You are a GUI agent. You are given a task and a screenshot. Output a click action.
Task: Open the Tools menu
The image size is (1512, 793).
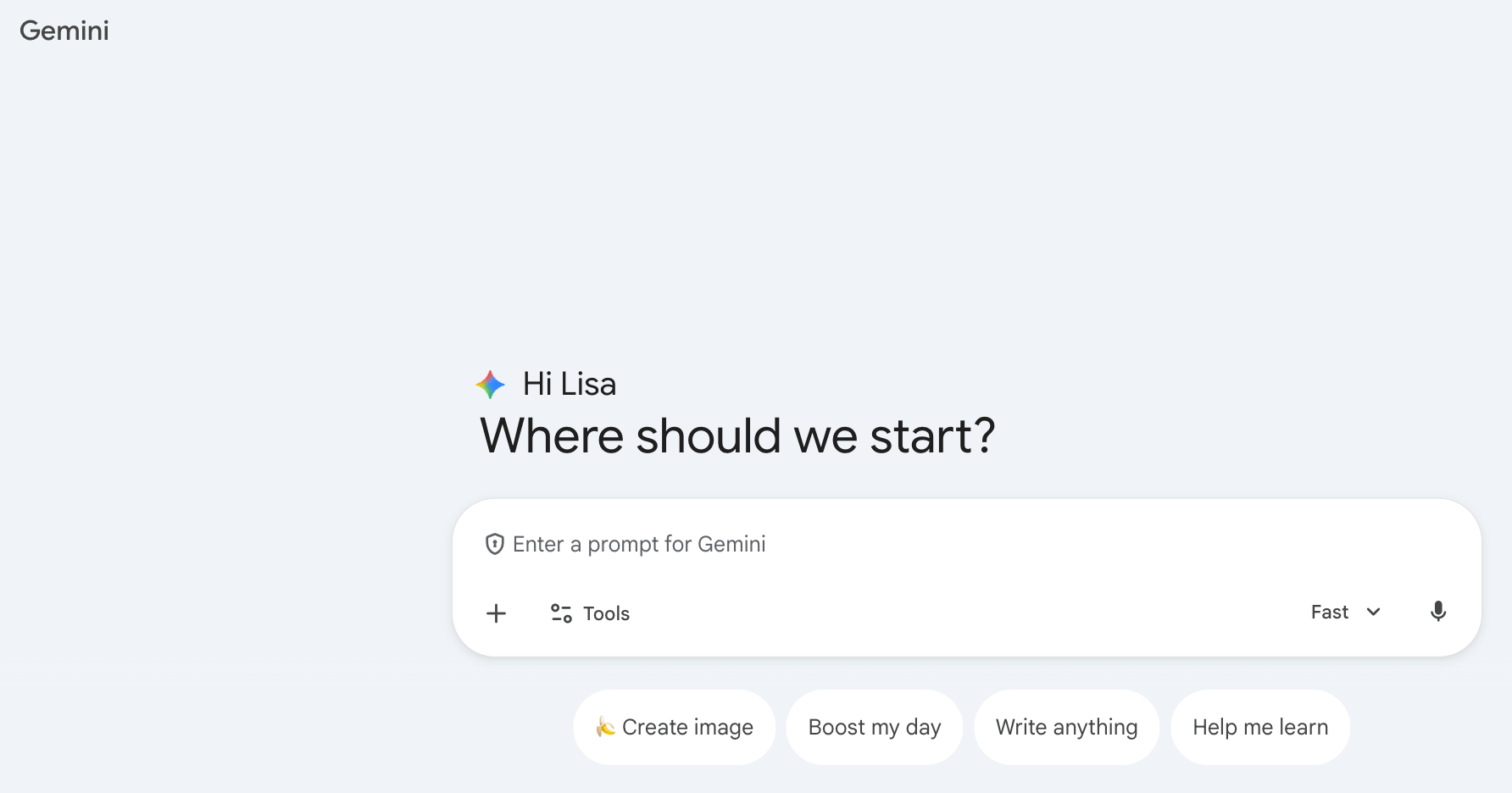coord(589,613)
